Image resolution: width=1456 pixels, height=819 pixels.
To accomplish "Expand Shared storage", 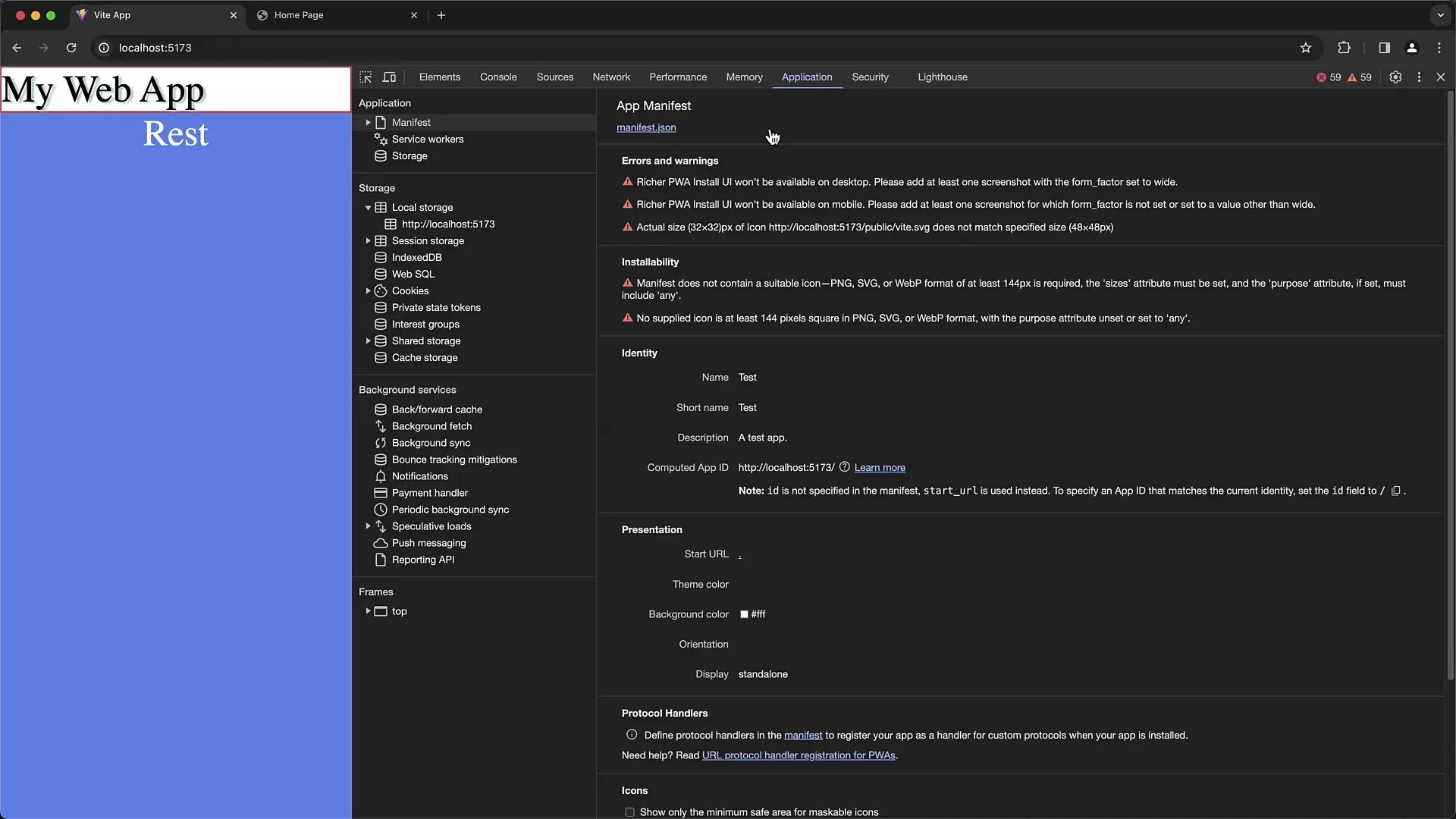I will point(368,341).
